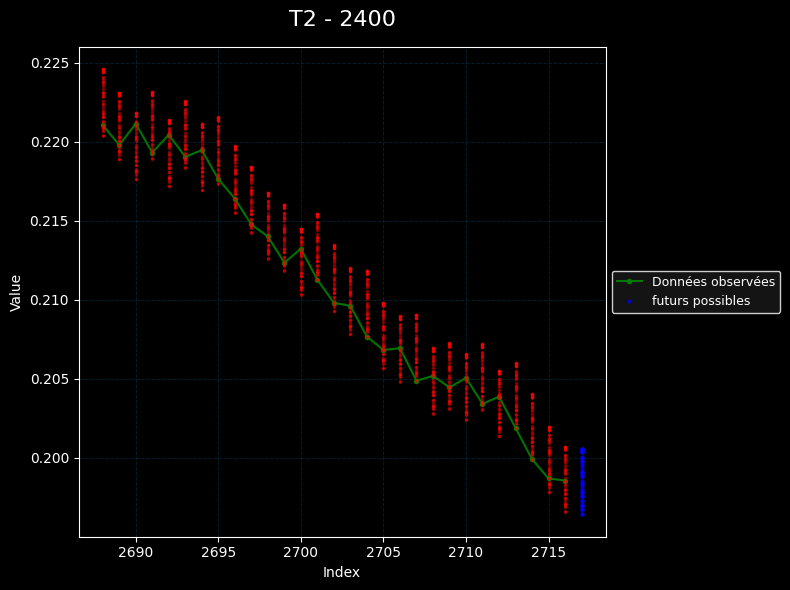Click the y-axis tick label 0.225
Image resolution: width=790 pixels, height=590 pixels.
[x=50, y=63]
